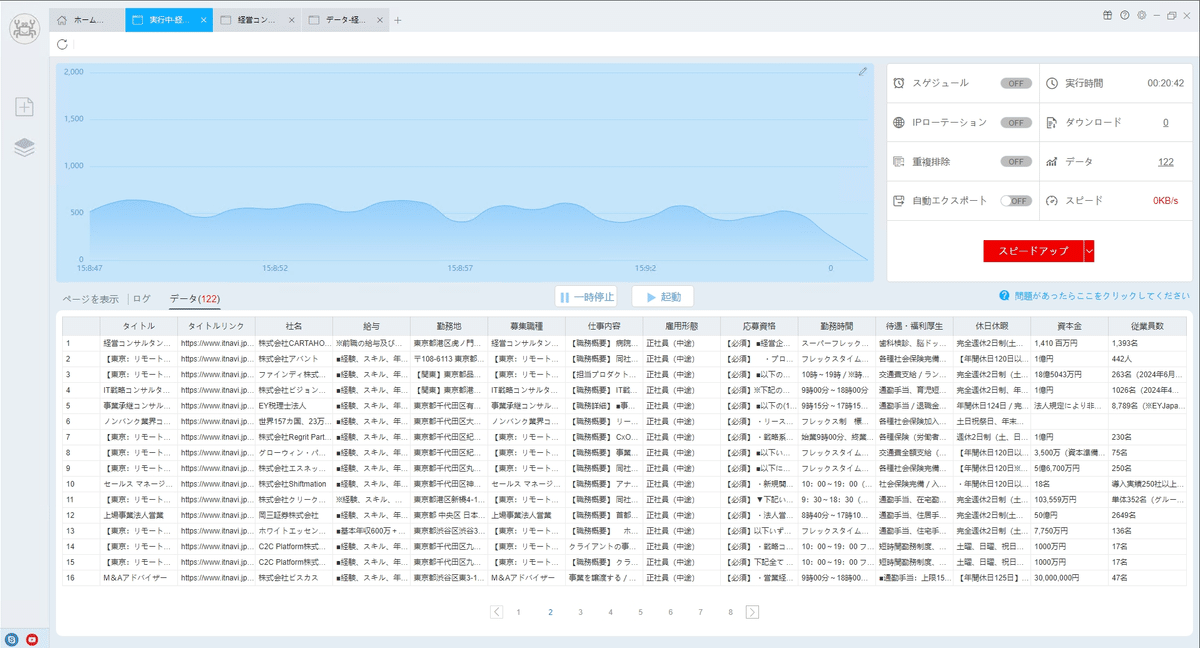The width and height of the screenshot is (1200, 648).
Task: Click the 資本金 column header
Action: click(x=1069, y=326)
